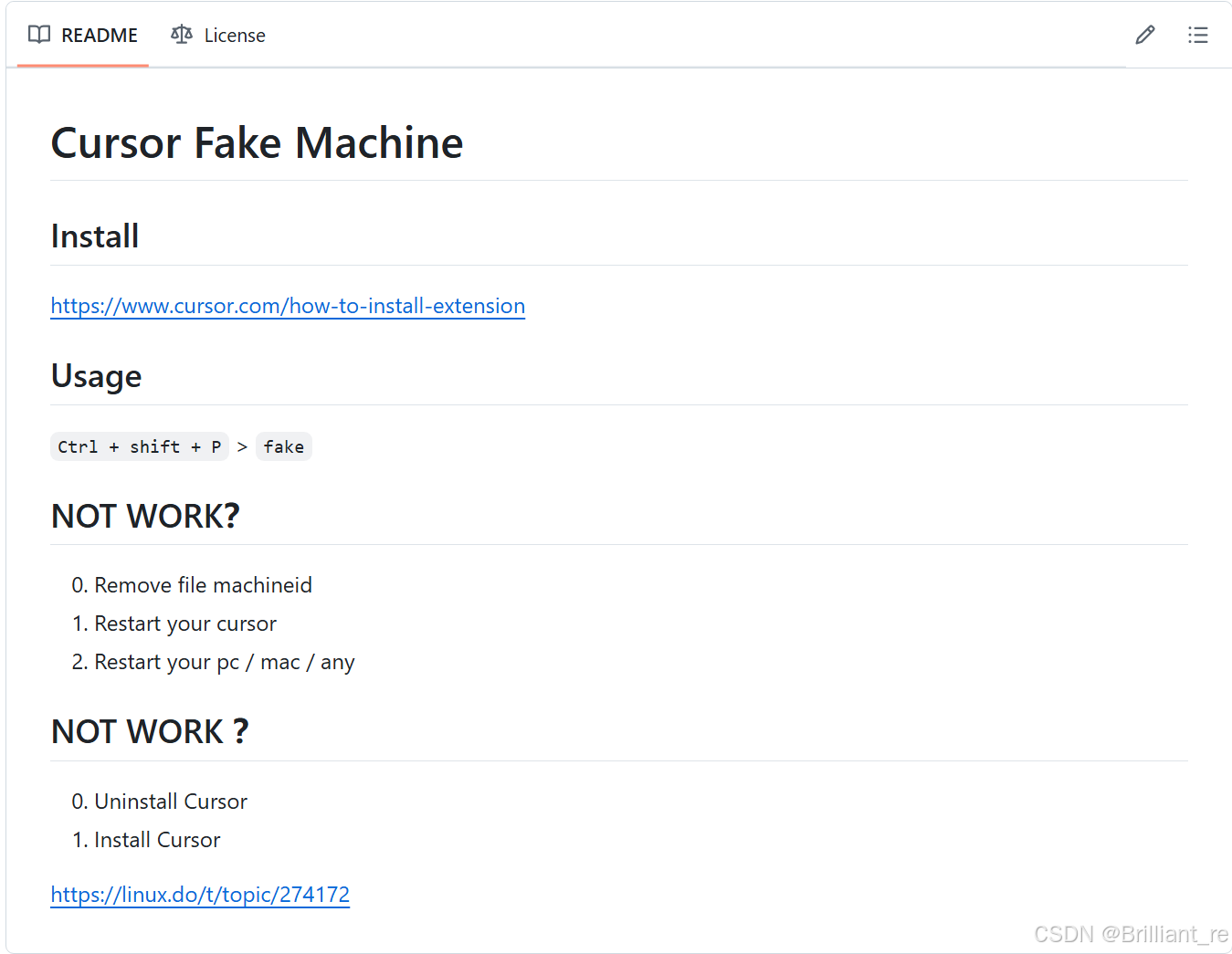Image resolution: width=1232 pixels, height=954 pixels.
Task: Select the Ctrl + shift + P code snippet
Action: click(x=140, y=446)
